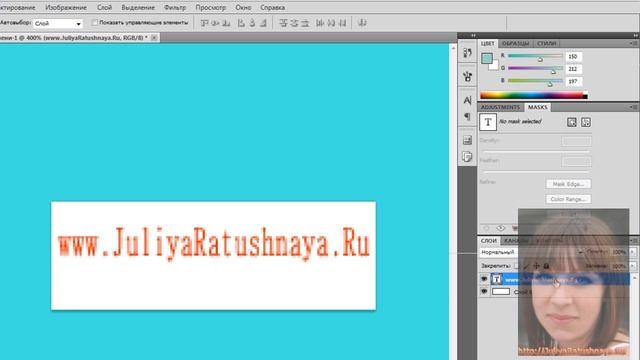Load selection from mask icon in Masks panel
This screenshot has height=360, width=640.
pyautogui.click(x=486, y=228)
